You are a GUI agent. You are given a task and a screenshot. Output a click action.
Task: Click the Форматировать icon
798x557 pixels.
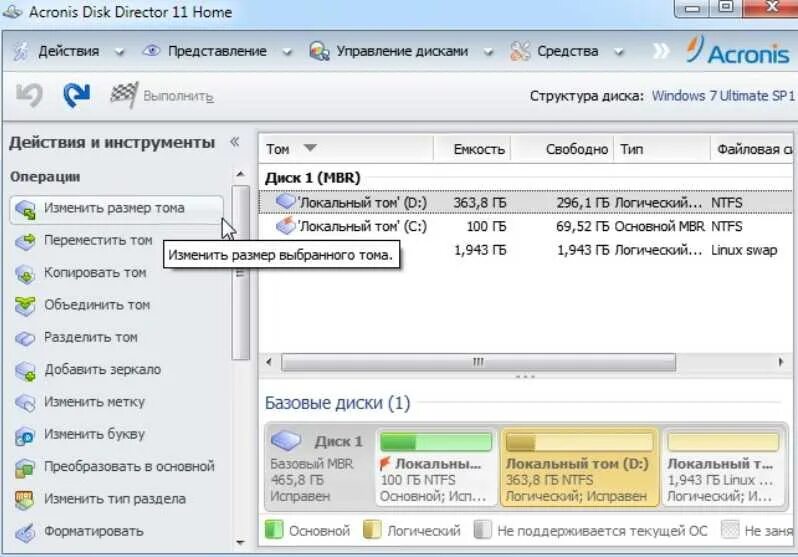coord(25,532)
